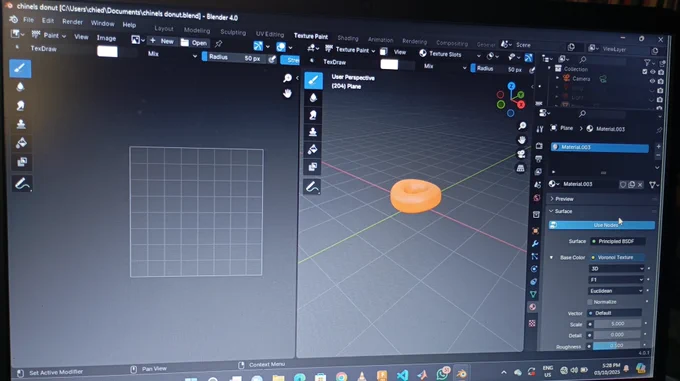680x381 pixels.
Task: Select the Draw brush in 3D viewport toolbar
Action: tap(314, 81)
